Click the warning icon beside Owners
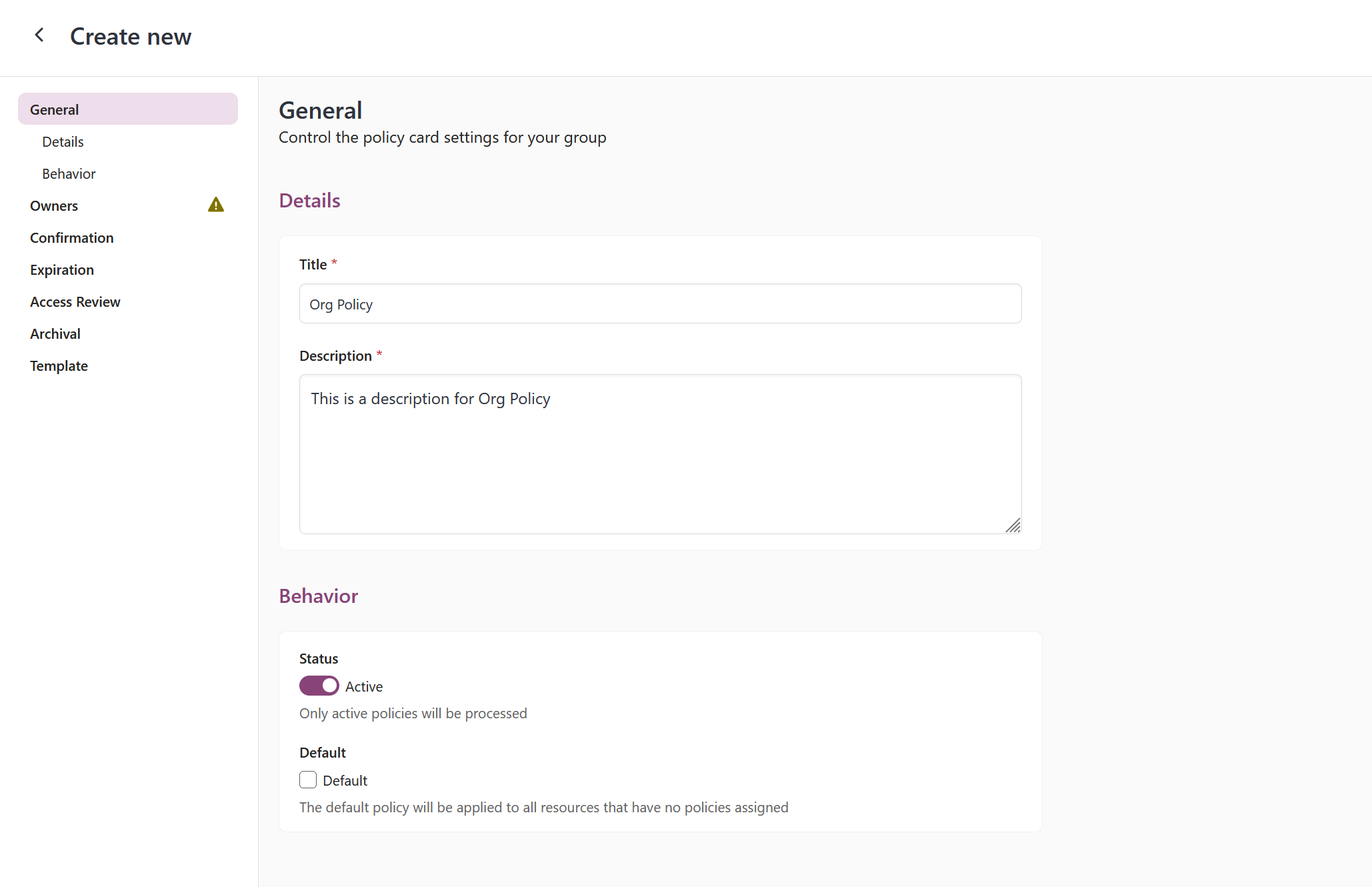Screen dimensions: 1372x887 pos(215,205)
